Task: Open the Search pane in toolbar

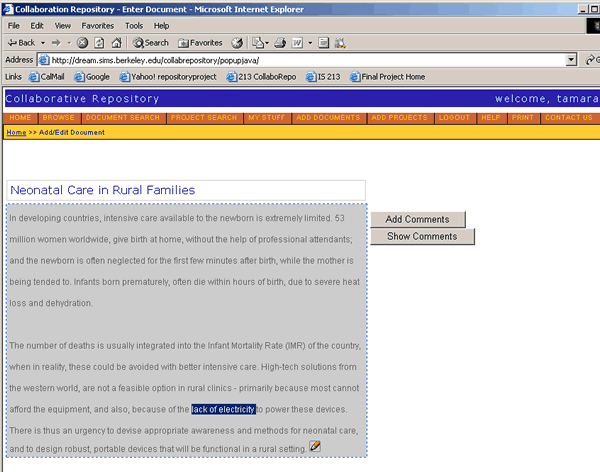Action: pyautogui.click(x=150, y=43)
